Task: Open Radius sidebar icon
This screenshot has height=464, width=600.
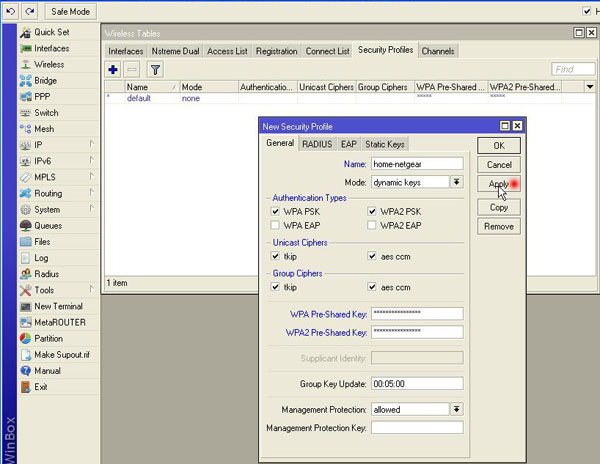Action: point(26,274)
